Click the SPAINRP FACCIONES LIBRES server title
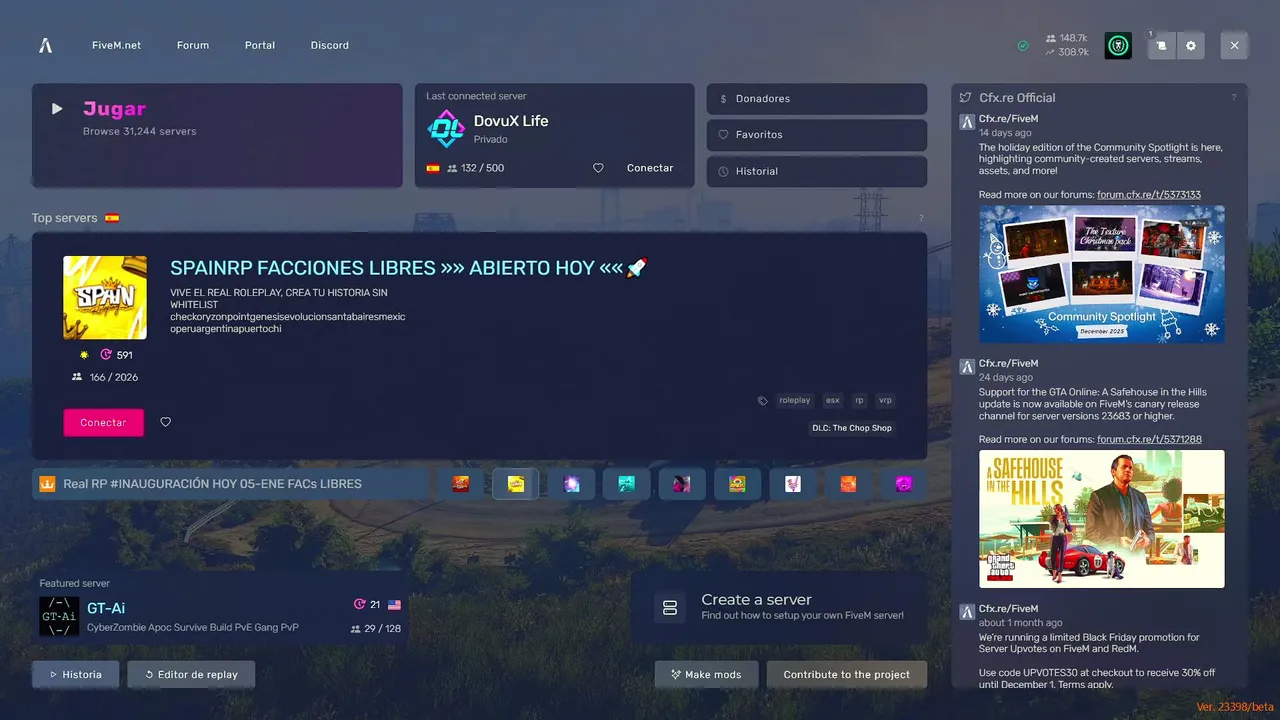Image resolution: width=1280 pixels, height=720 pixels. (409, 268)
